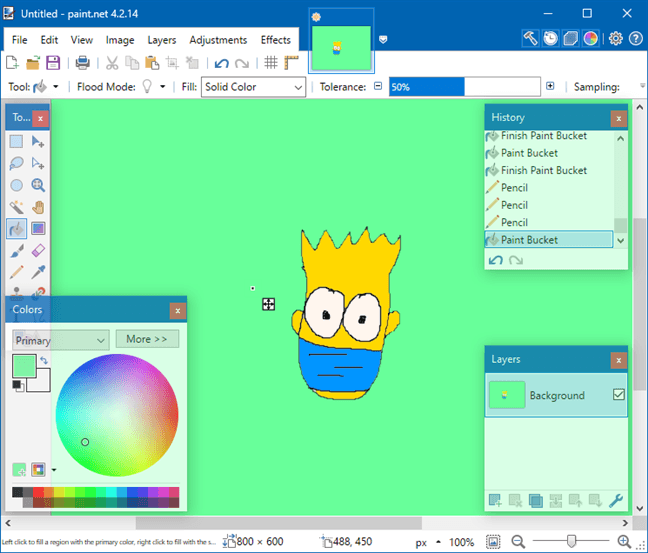
Task: Cut the selection with scissors icon
Action: coord(112,63)
